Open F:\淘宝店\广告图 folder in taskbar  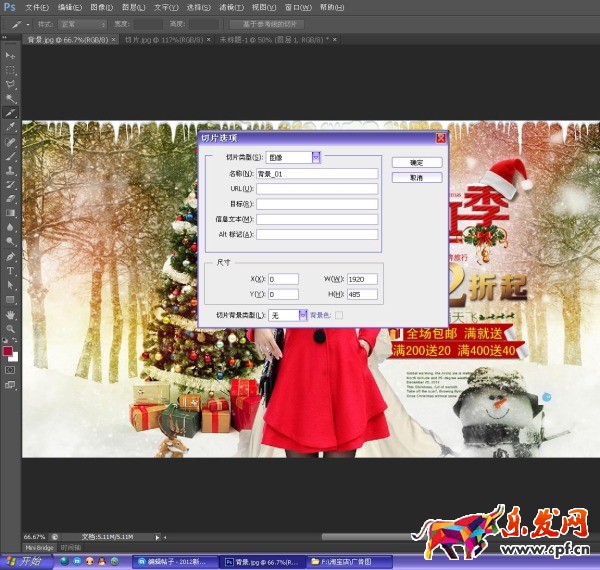350,562
